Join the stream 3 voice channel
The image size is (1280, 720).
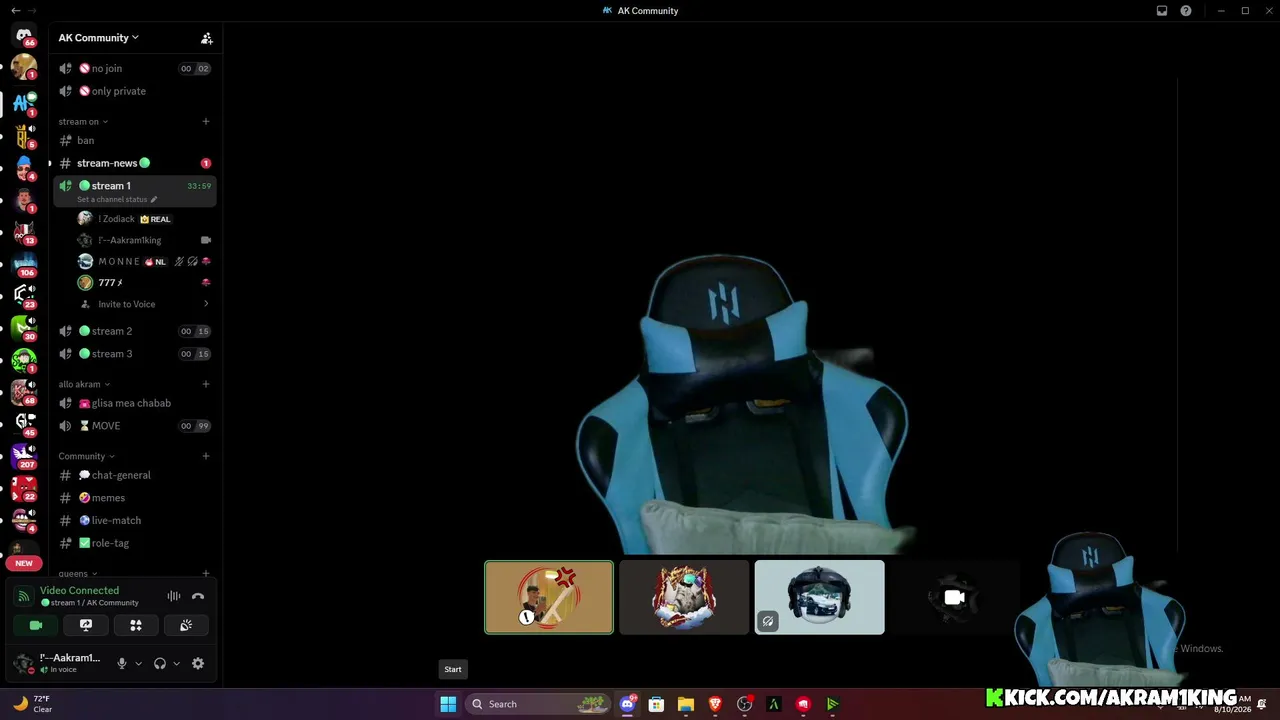click(135, 354)
